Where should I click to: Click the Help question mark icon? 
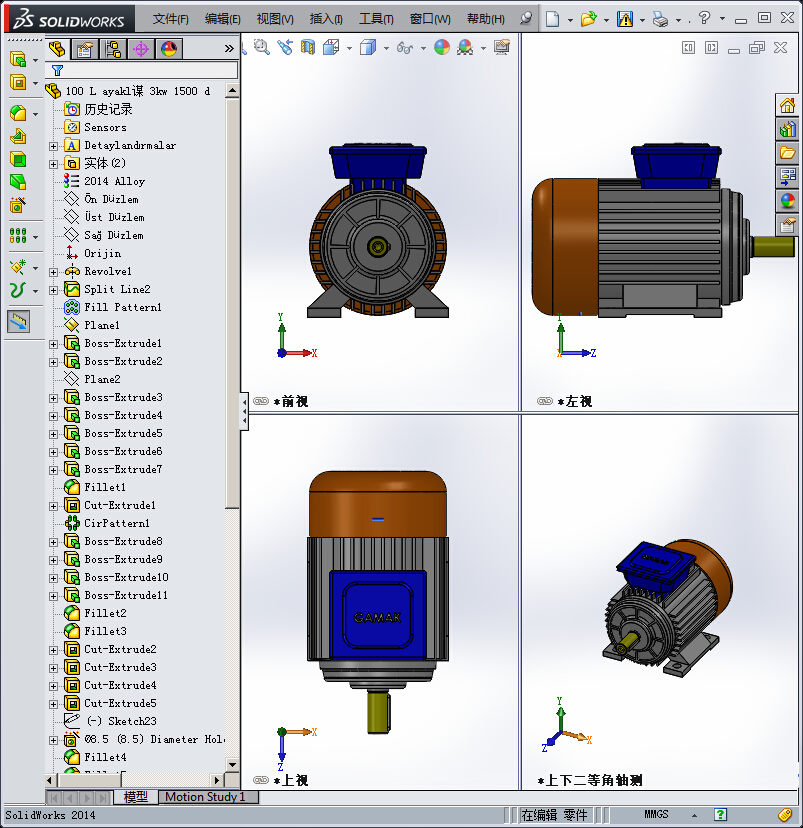click(x=704, y=18)
